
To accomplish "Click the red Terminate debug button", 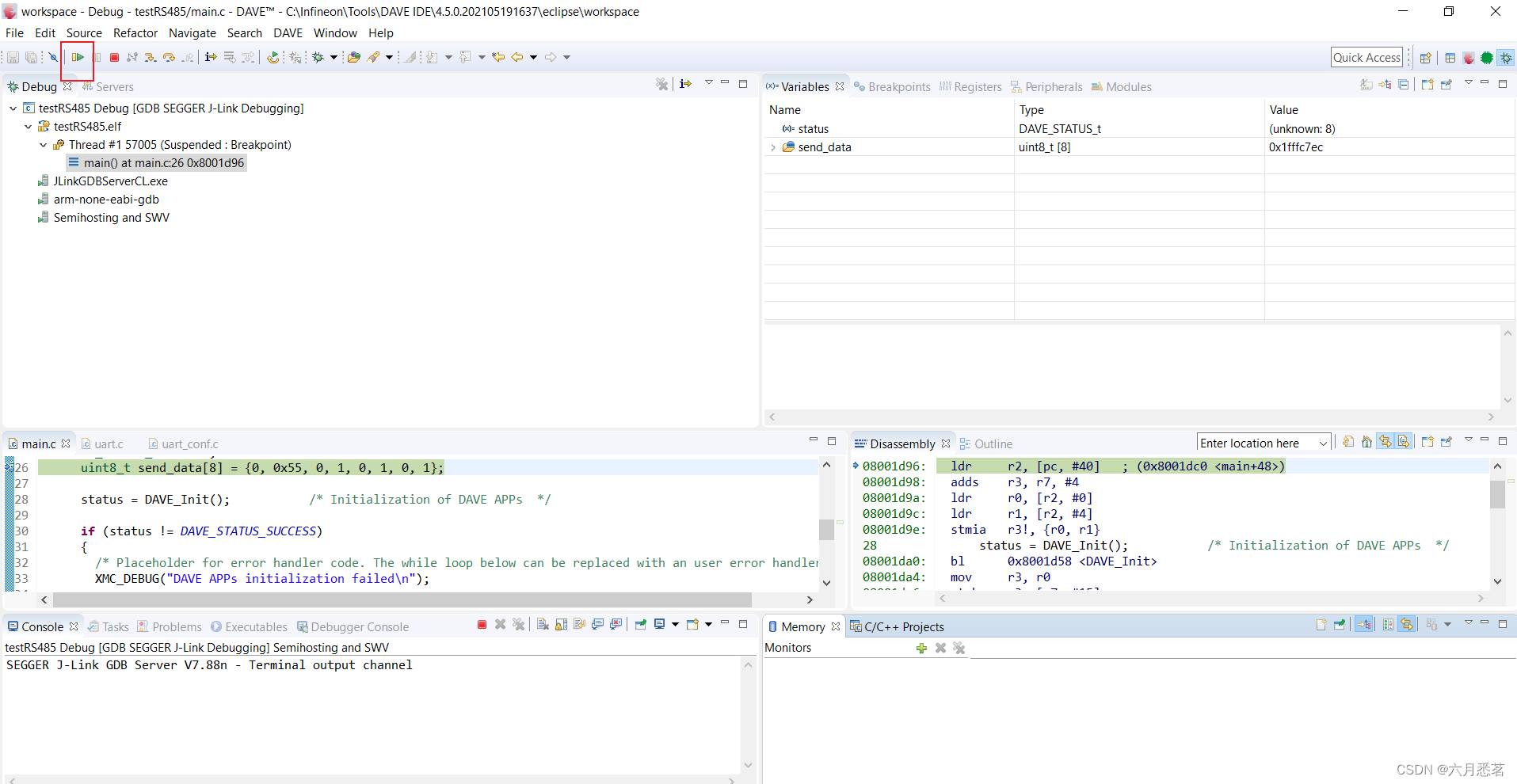I will point(114,57).
